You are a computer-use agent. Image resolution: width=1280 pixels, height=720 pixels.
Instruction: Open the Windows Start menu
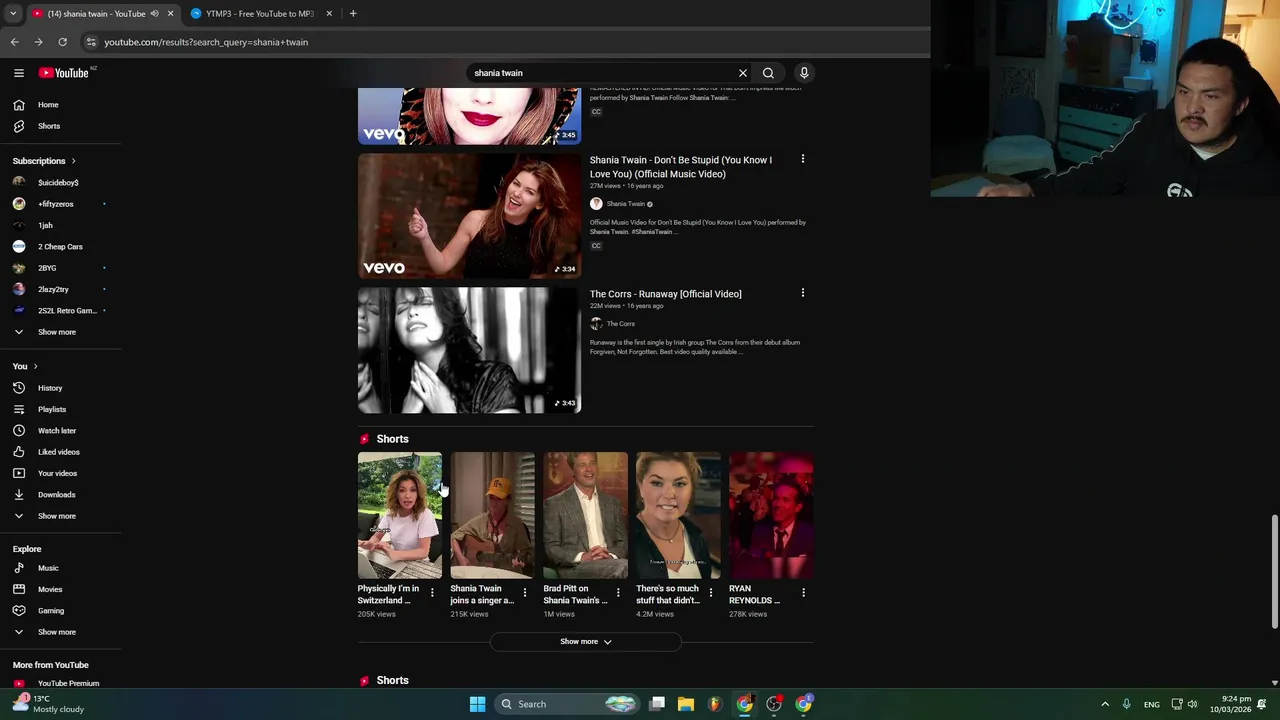pyautogui.click(x=477, y=704)
